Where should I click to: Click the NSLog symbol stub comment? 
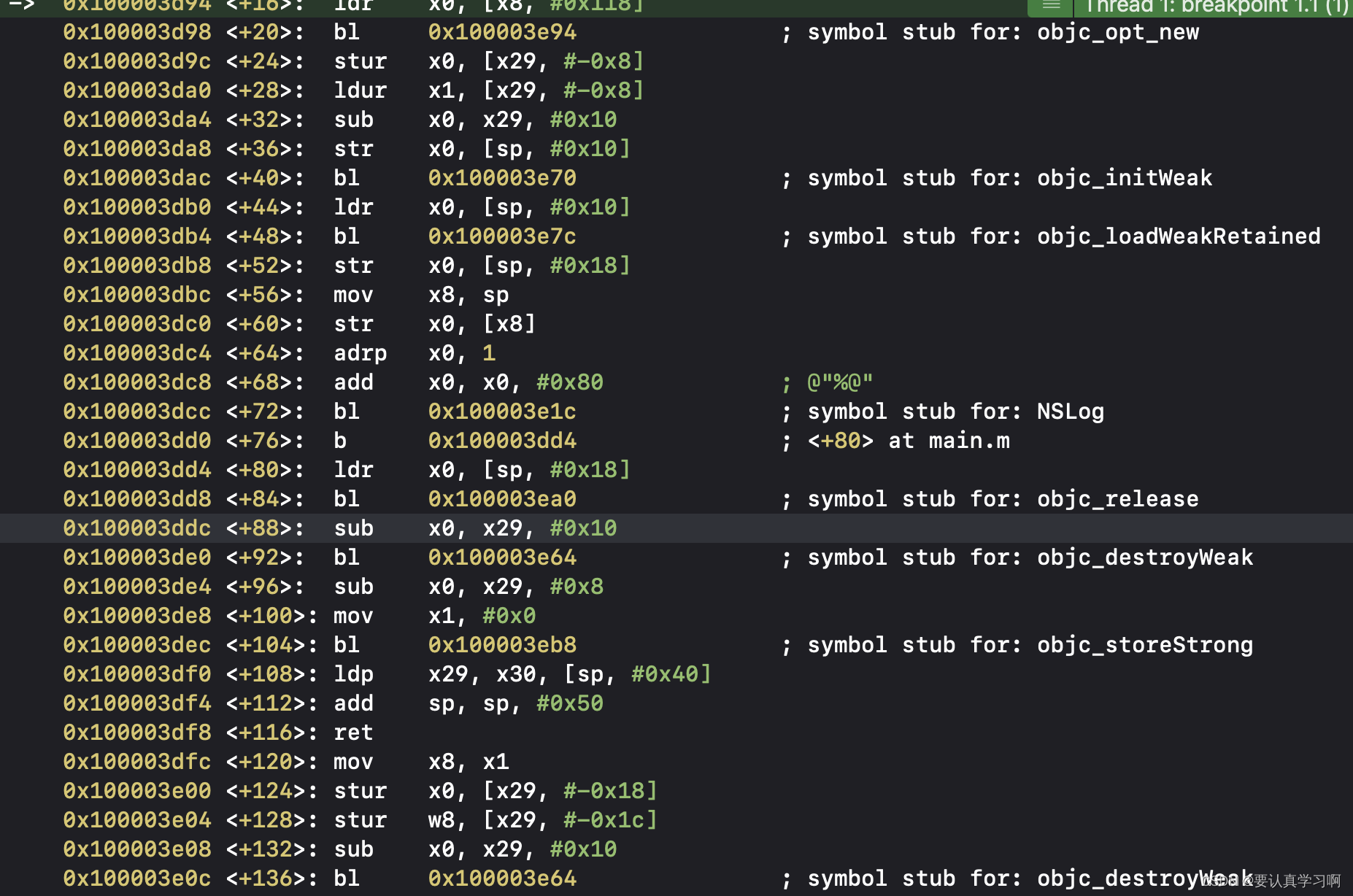pyautogui.click(x=943, y=412)
